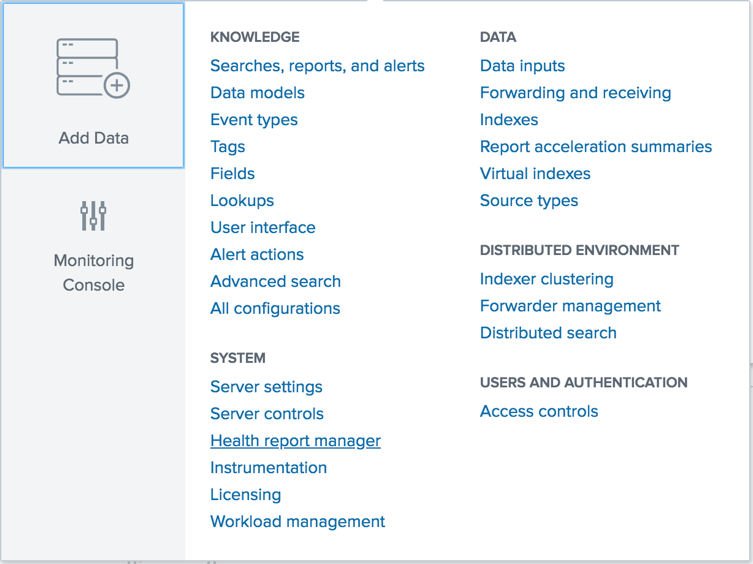
Task: Open Data inputs
Action: click(522, 66)
